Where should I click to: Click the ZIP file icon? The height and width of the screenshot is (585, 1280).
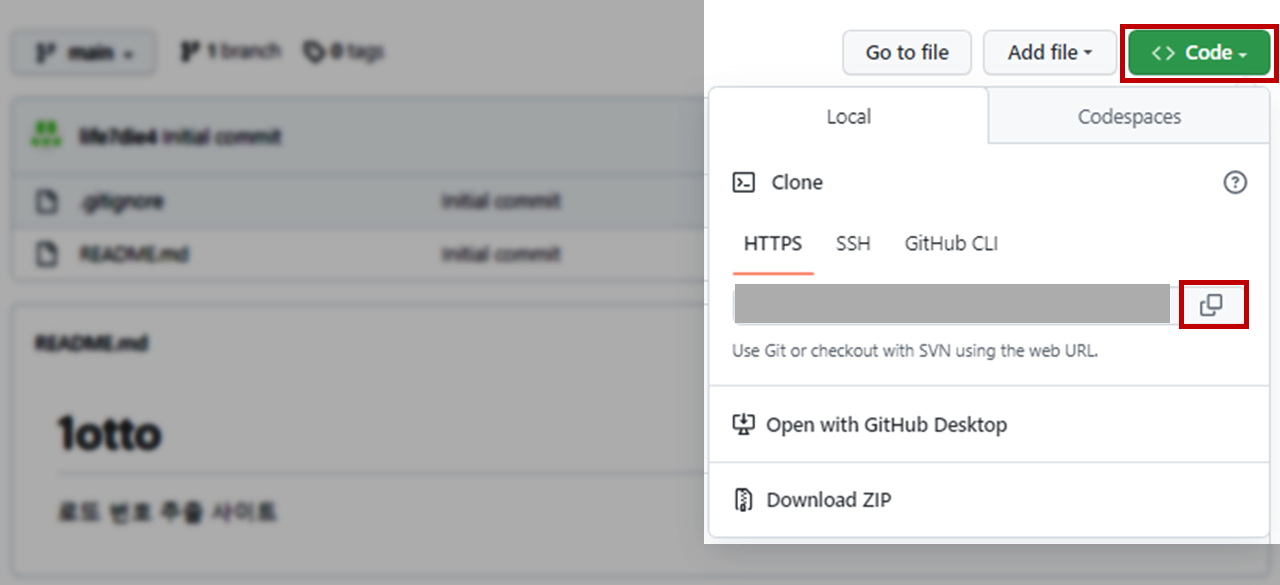point(743,500)
